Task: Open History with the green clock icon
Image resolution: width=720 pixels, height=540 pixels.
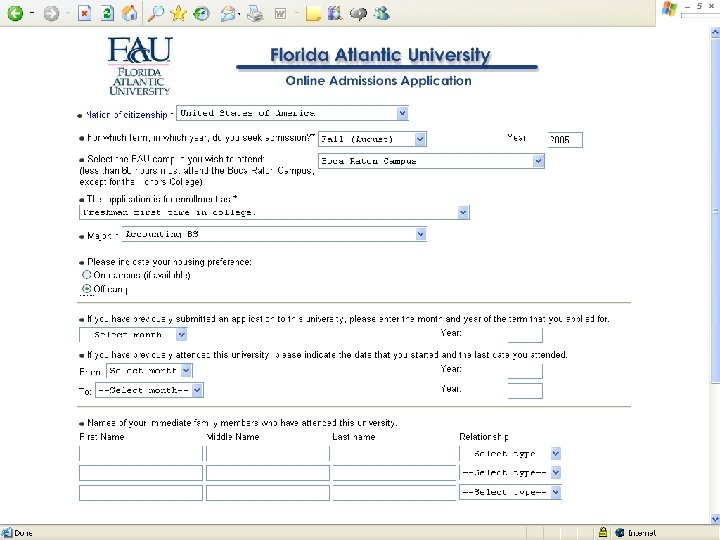Action: click(x=201, y=14)
